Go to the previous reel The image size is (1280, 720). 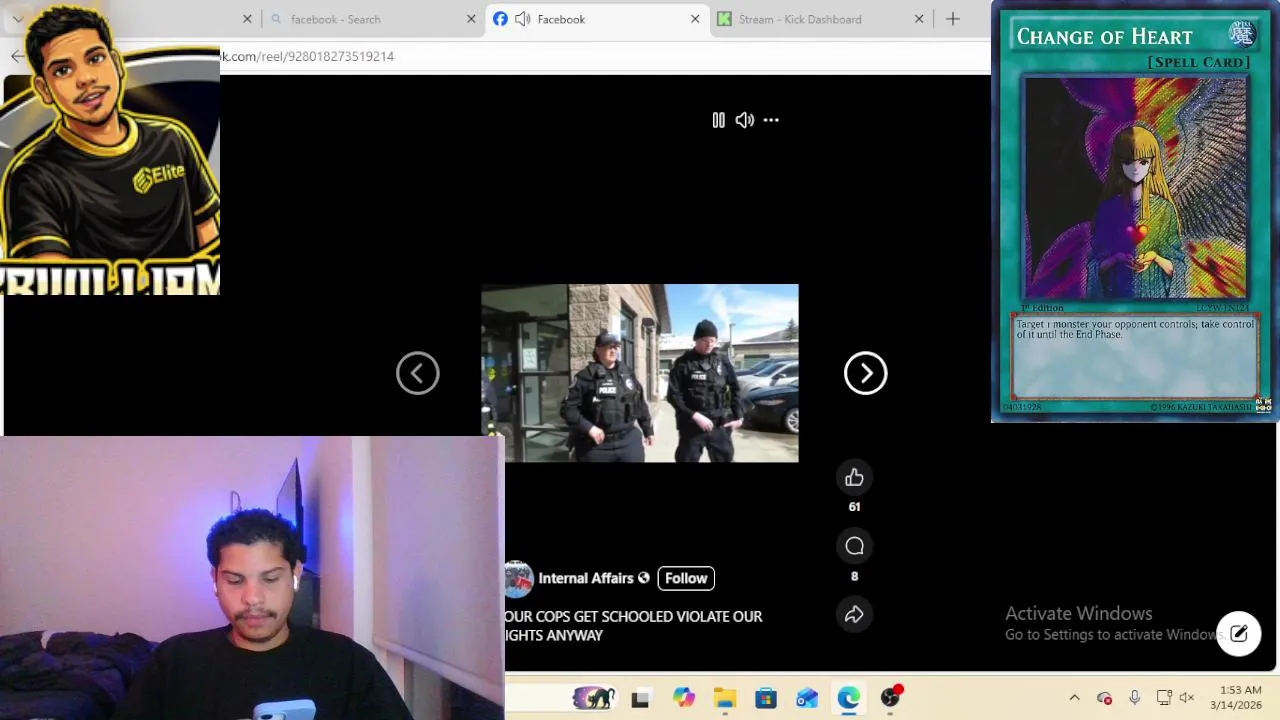click(418, 373)
